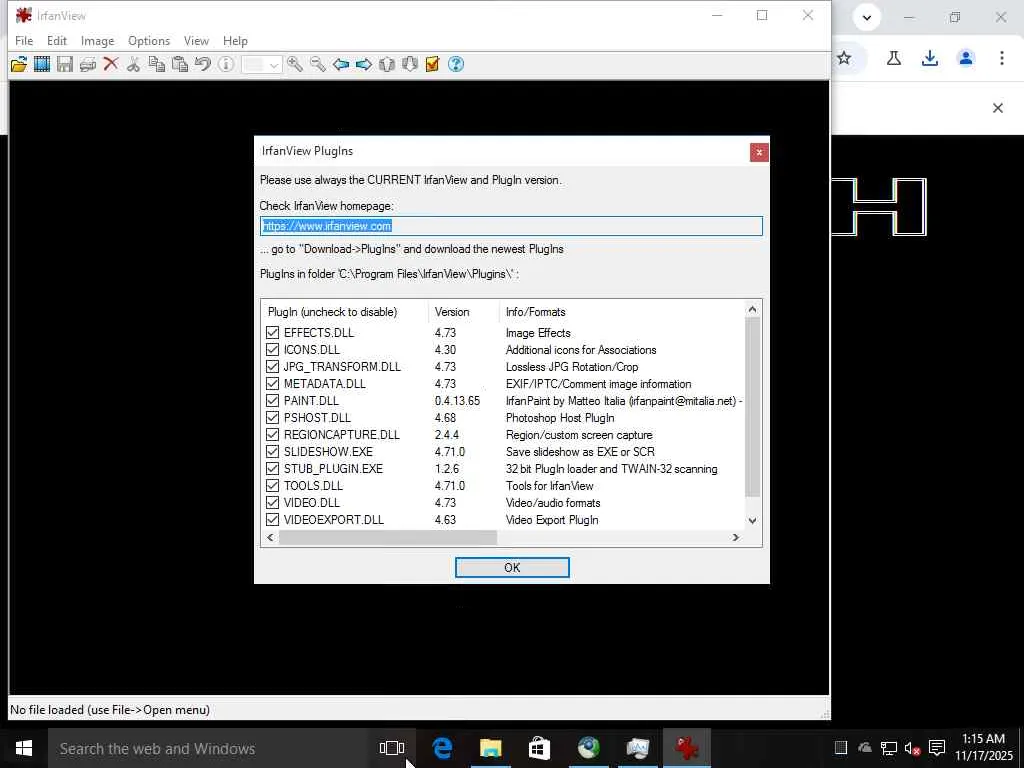Toggle the METADATA.DLL checkbox
Image resolution: width=1024 pixels, height=768 pixels.
point(272,383)
